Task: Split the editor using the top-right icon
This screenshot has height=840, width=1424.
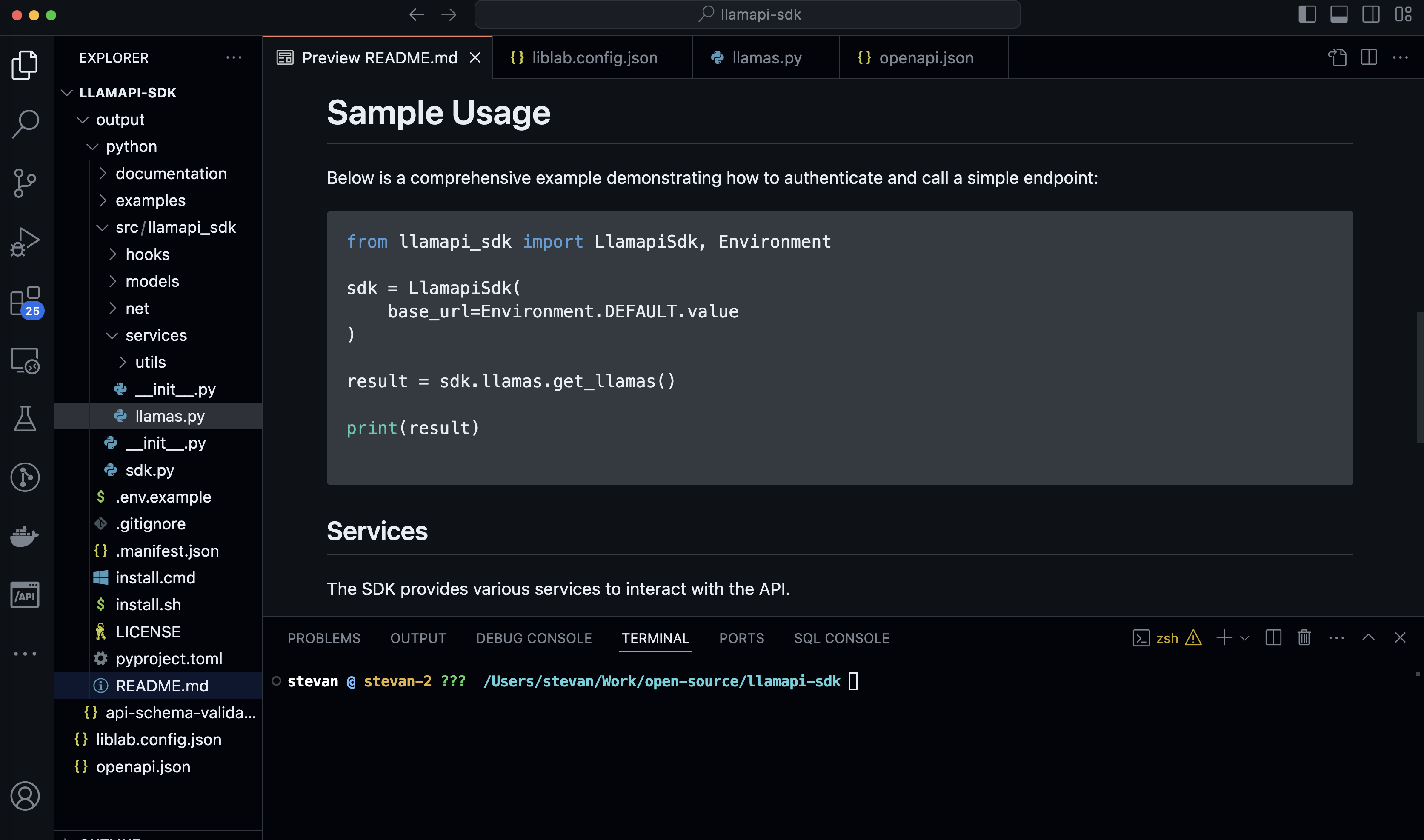Action: pyautogui.click(x=1369, y=57)
